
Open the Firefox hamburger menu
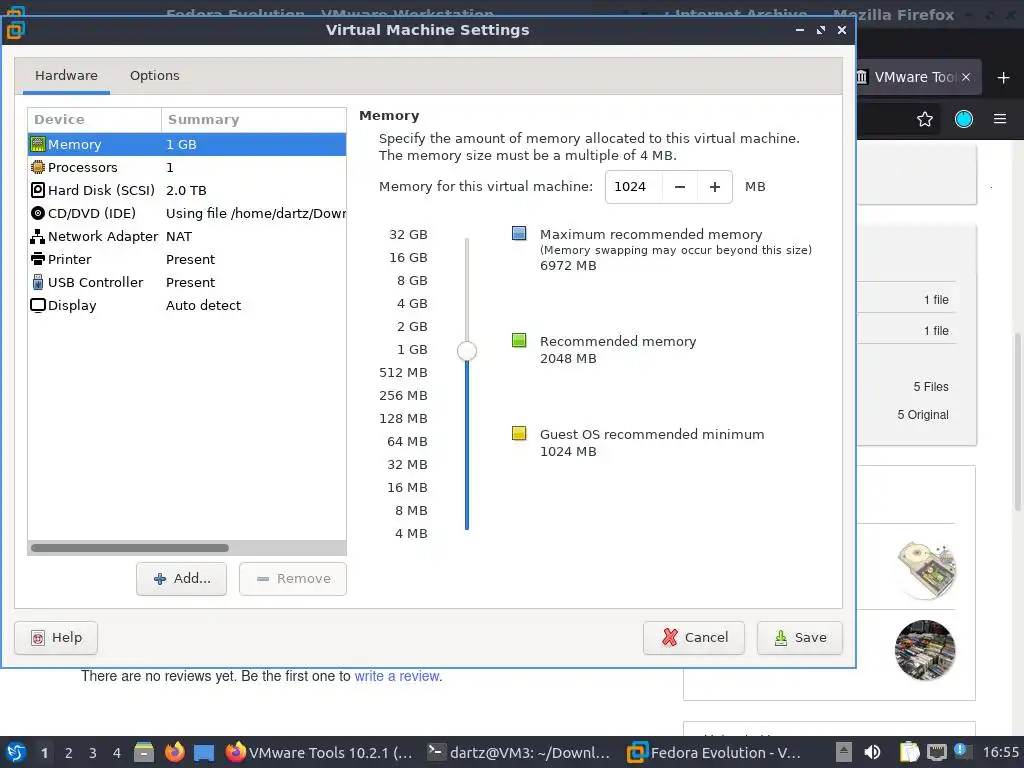point(1000,119)
